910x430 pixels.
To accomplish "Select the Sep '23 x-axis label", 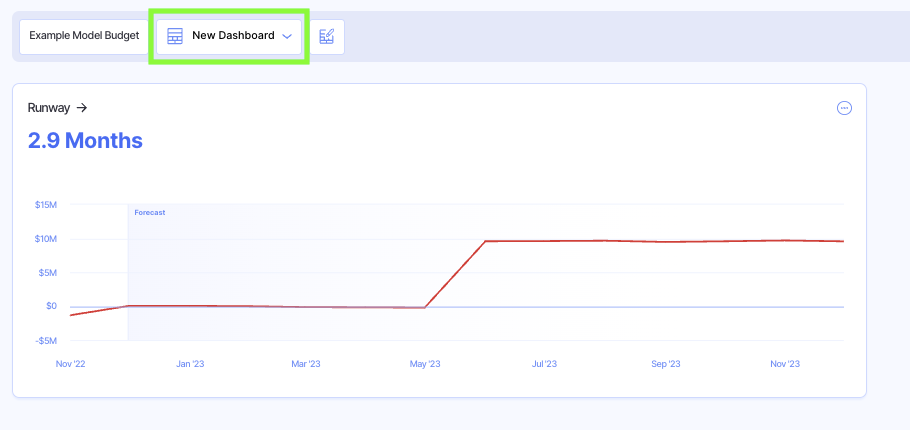I will click(665, 364).
